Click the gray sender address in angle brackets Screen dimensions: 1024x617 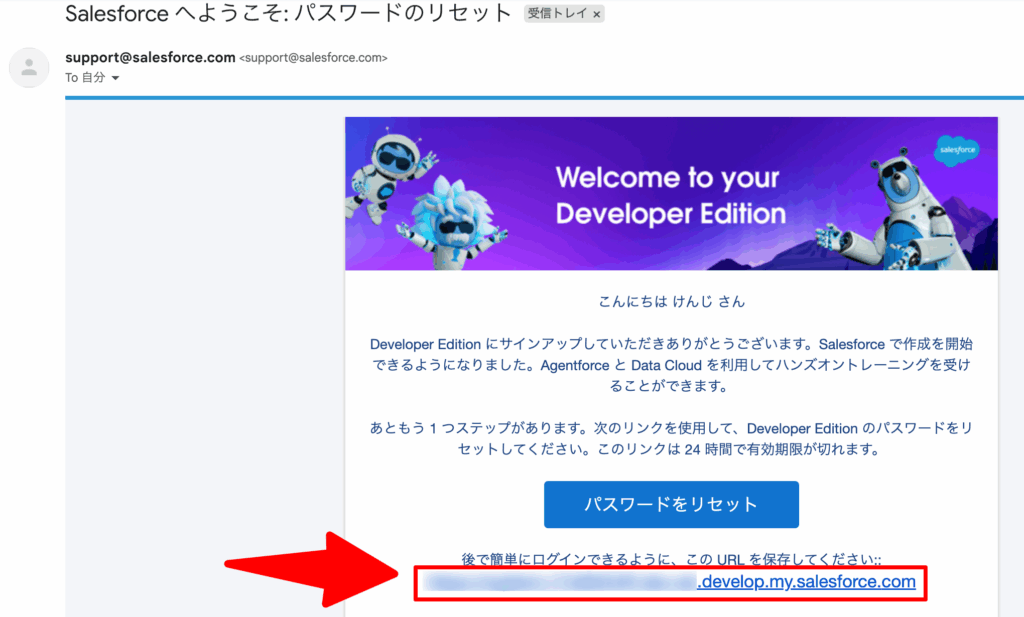(313, 58)
